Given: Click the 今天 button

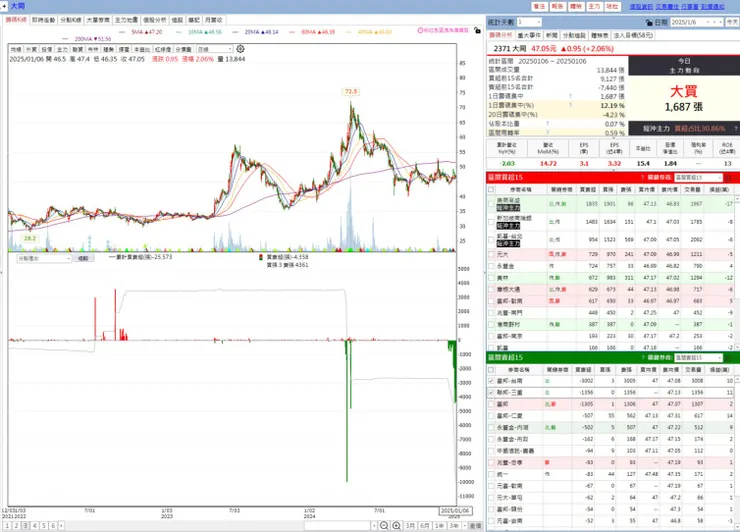Looking at the screenshot, I should pyautogui.click(x=732, y=22).
